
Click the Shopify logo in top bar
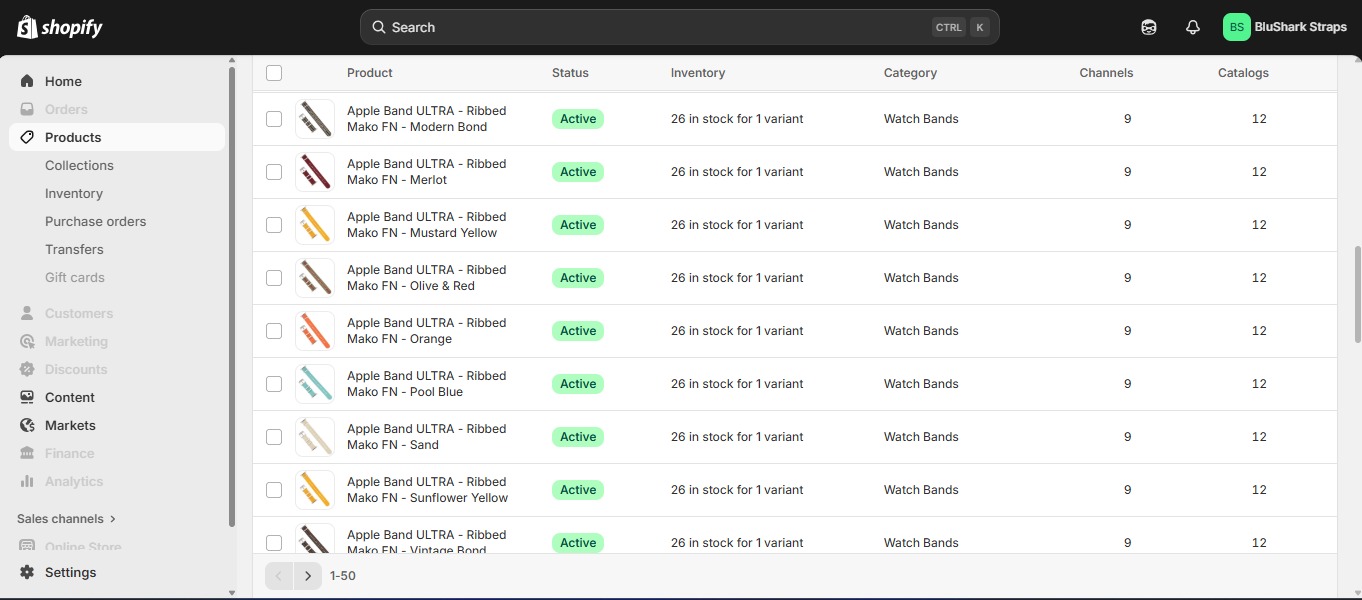60,27
